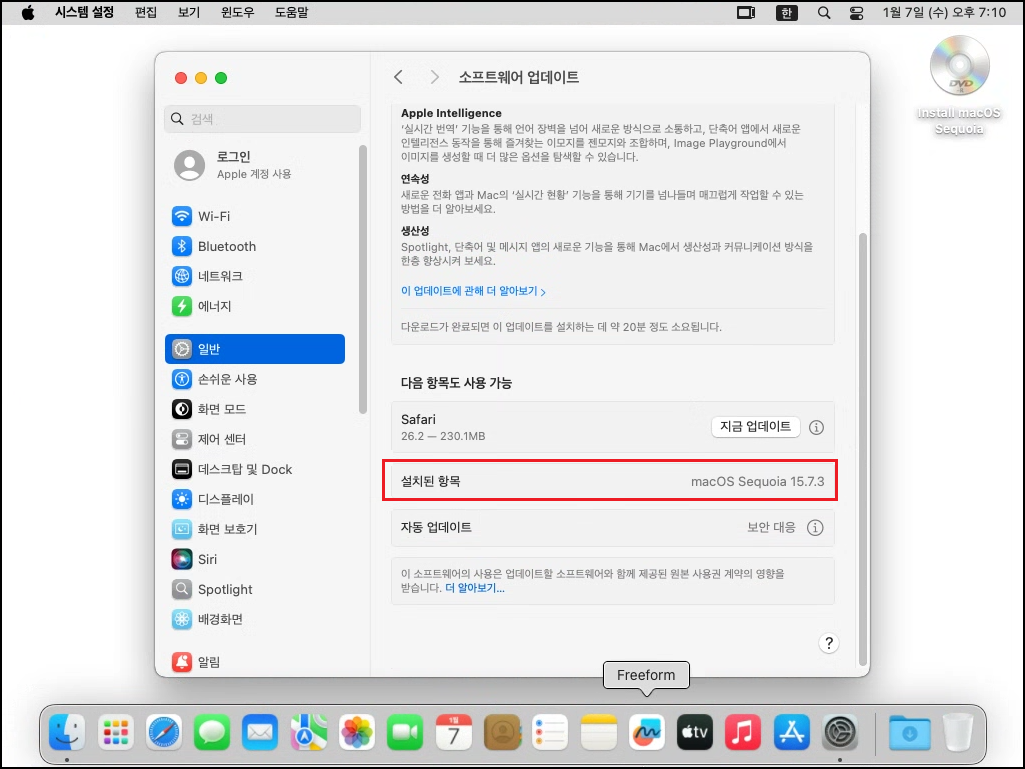Open 화면 보호기 settings

click(x=255, y=529)
